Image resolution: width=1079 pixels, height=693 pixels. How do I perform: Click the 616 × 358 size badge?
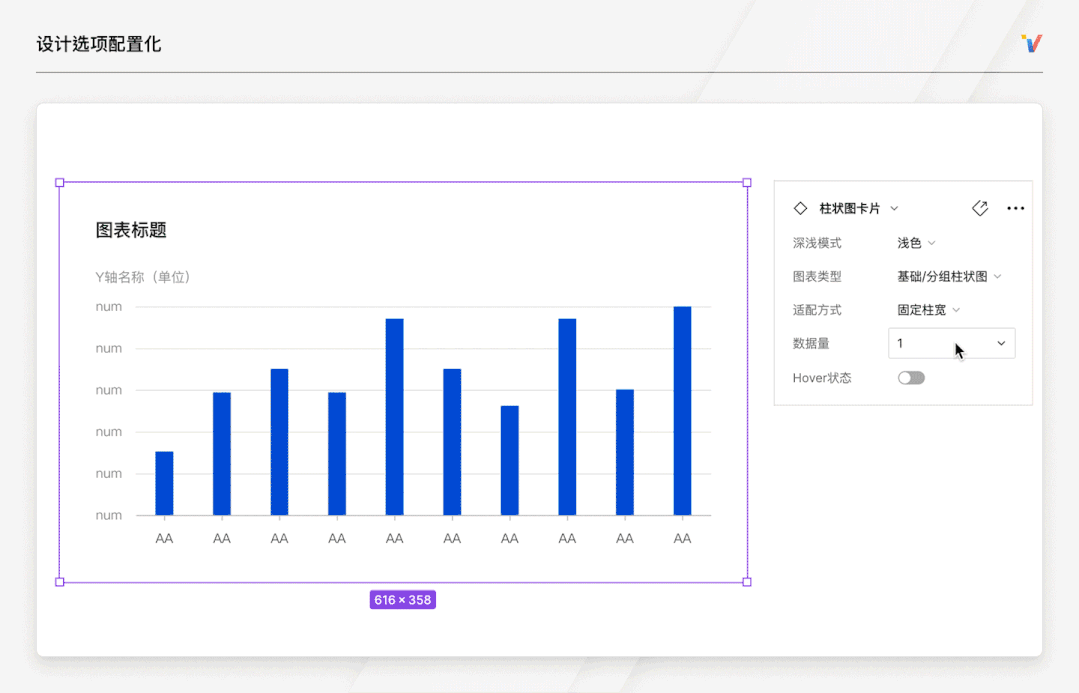pos(402,599)
